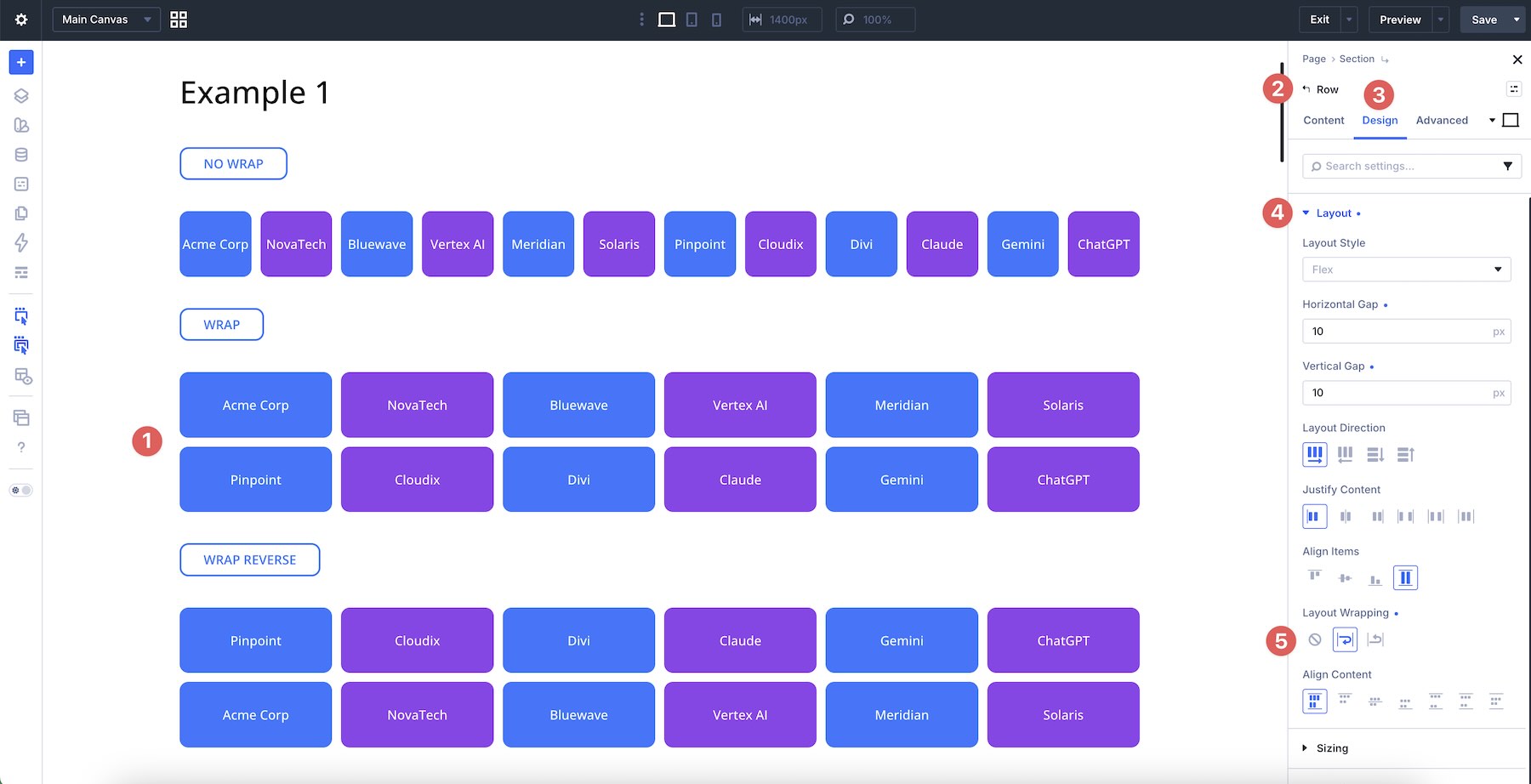Switch to tablet view icon

pos(692,20)
